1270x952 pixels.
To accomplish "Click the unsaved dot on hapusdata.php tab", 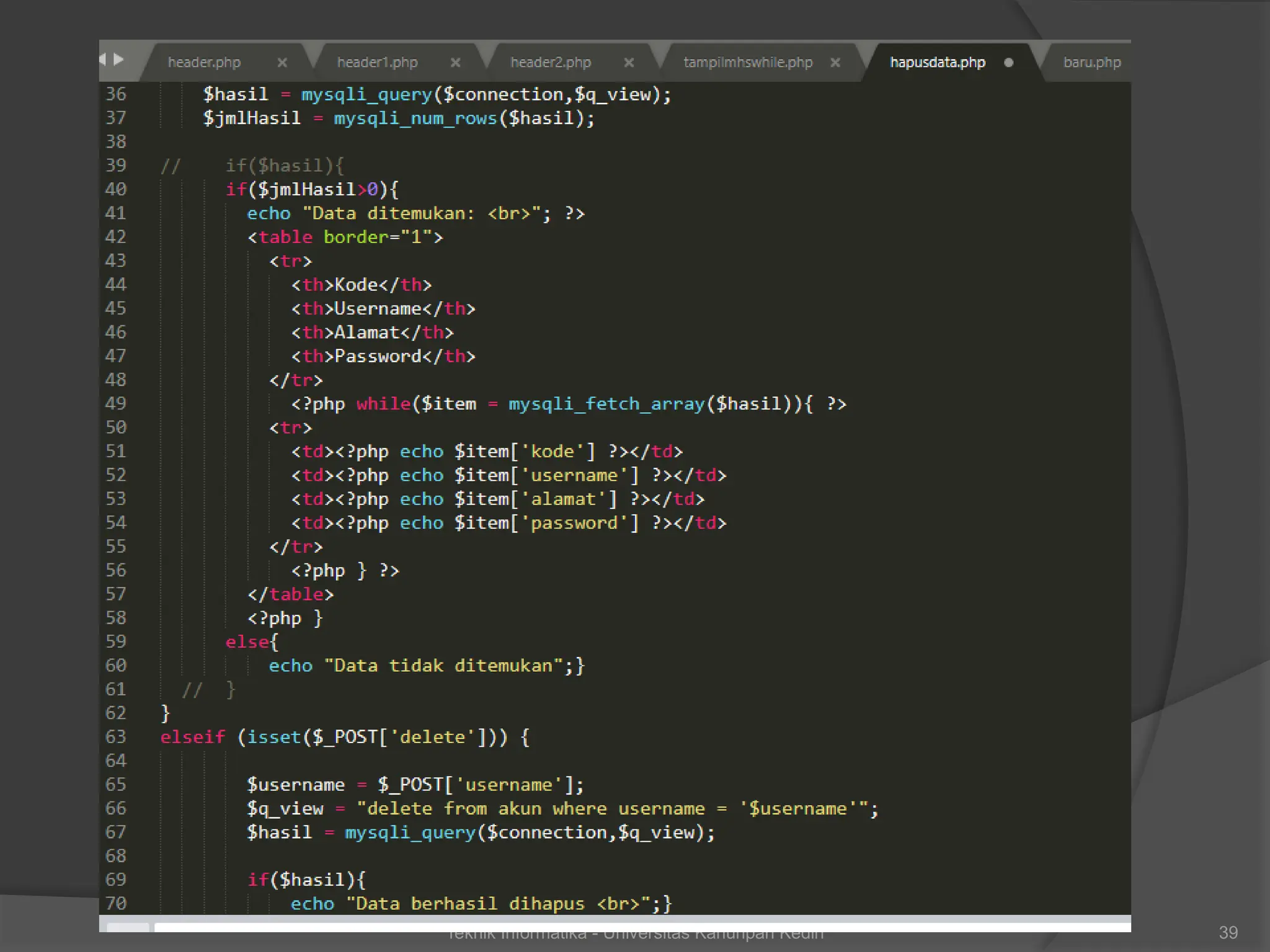I will (x=1008, y=63).
